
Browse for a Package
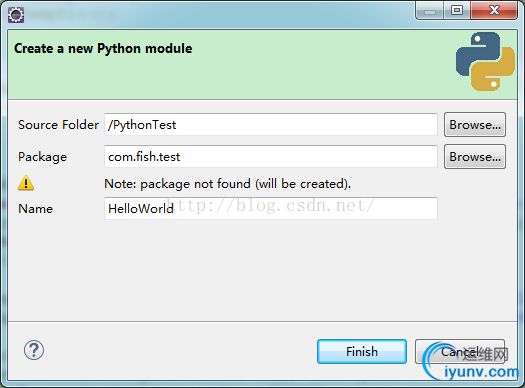tap(475, 157)
